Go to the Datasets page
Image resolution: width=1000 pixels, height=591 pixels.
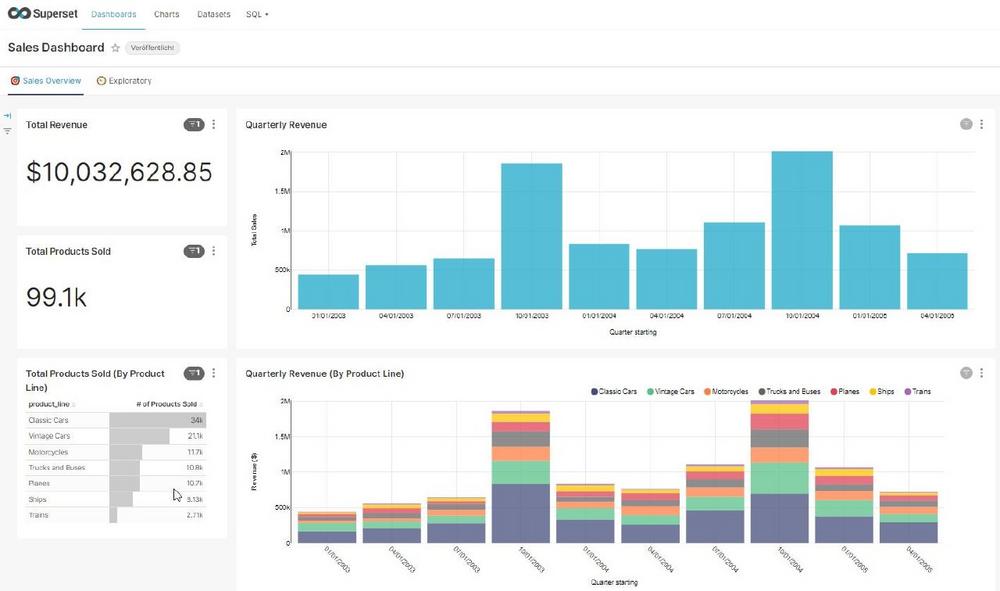(212, 15)
